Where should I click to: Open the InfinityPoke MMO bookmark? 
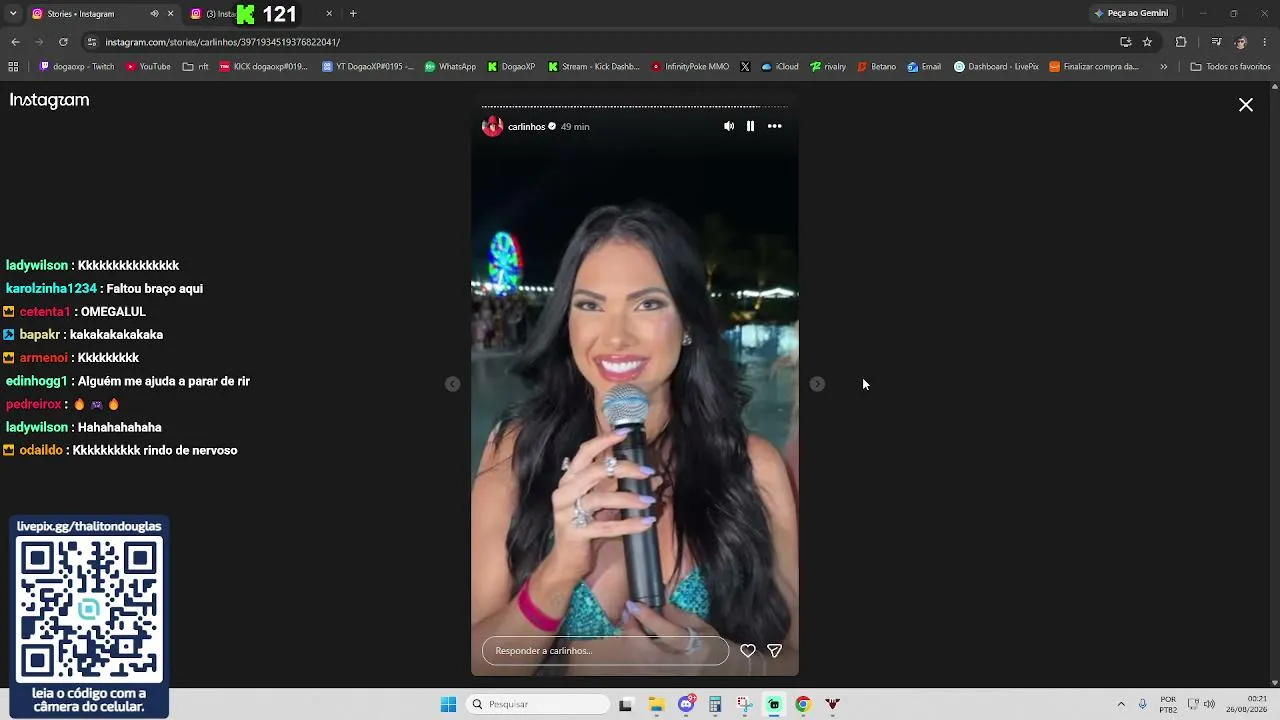click(690, 67)
